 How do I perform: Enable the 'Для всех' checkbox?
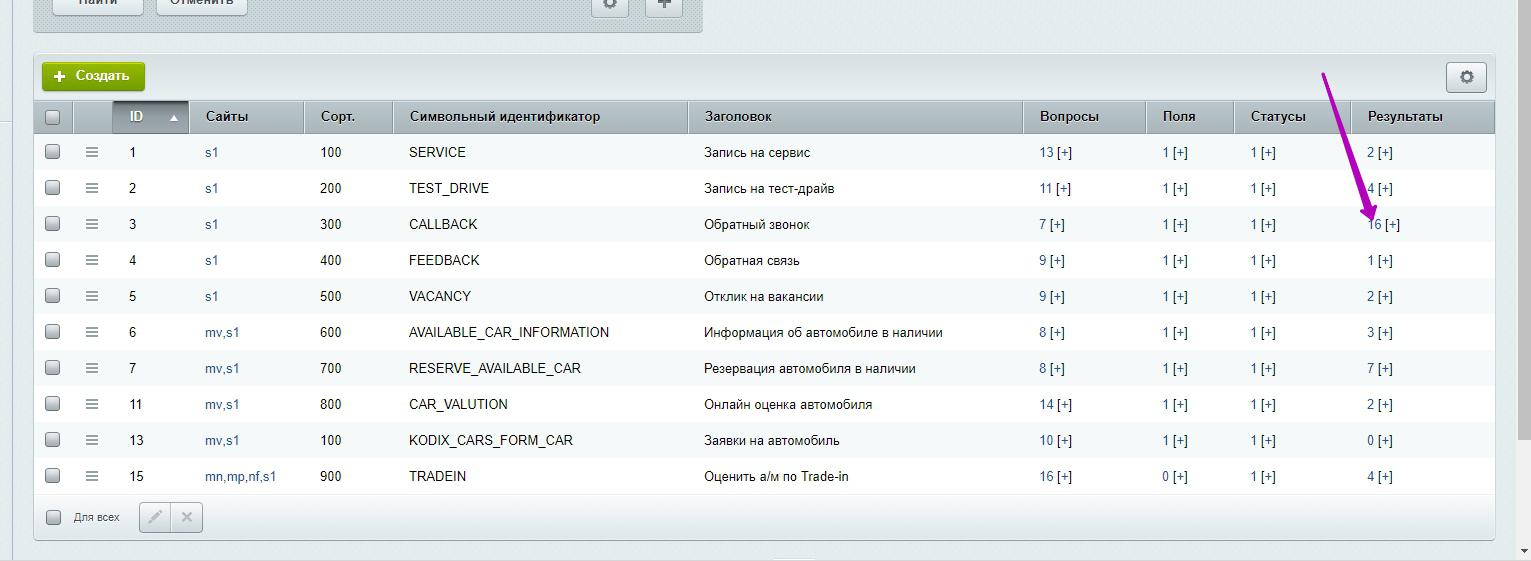point(54,517)
